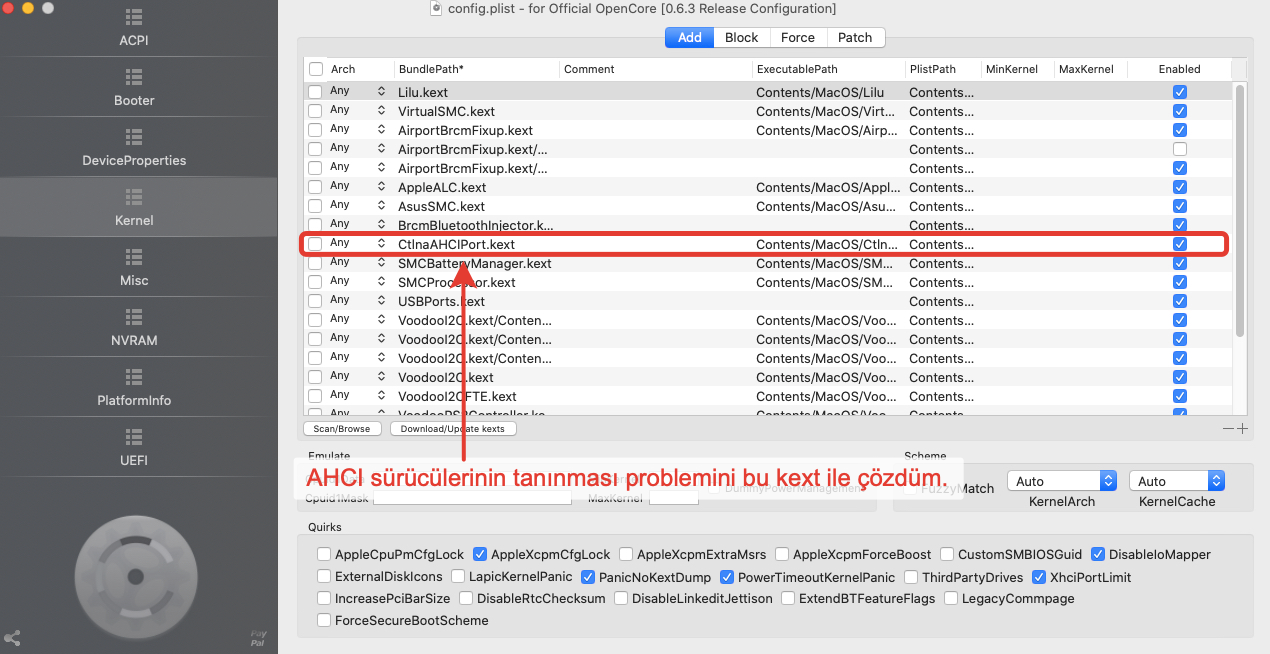This screenshot has height=654, width=1270.
Task: Toggle Enabled checkbox for CtlnaAHCIPort.kext
Action: click(x=1180, y=244)
